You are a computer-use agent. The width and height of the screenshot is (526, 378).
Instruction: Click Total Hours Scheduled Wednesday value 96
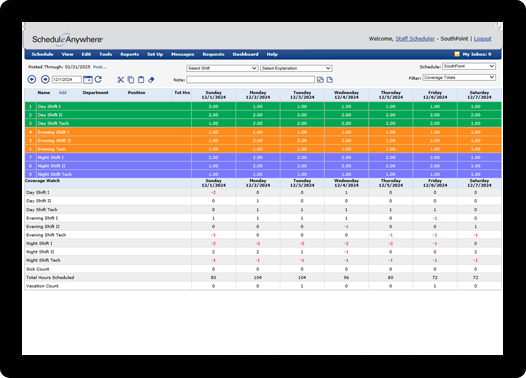[346, 277]
